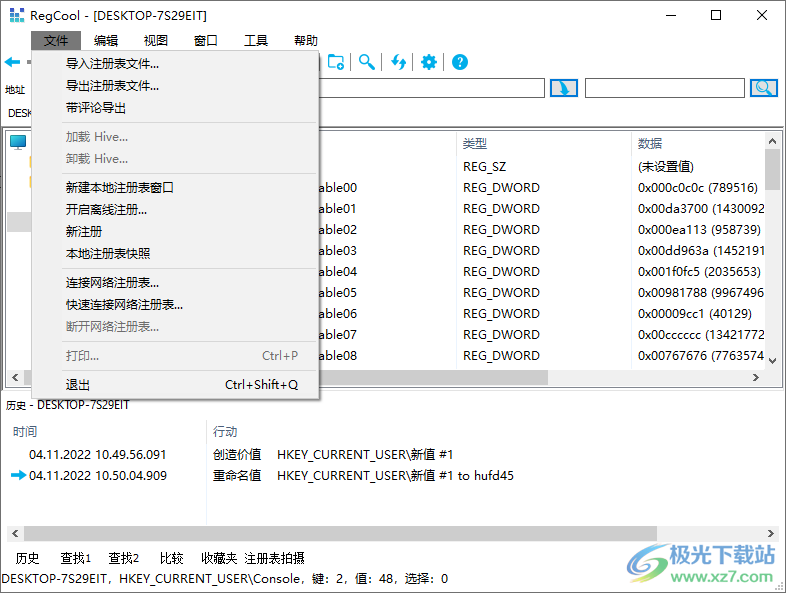Choose 本地注册表快照 menu entry
Screen dimensions: 786x593
click(x=175, y=254)
